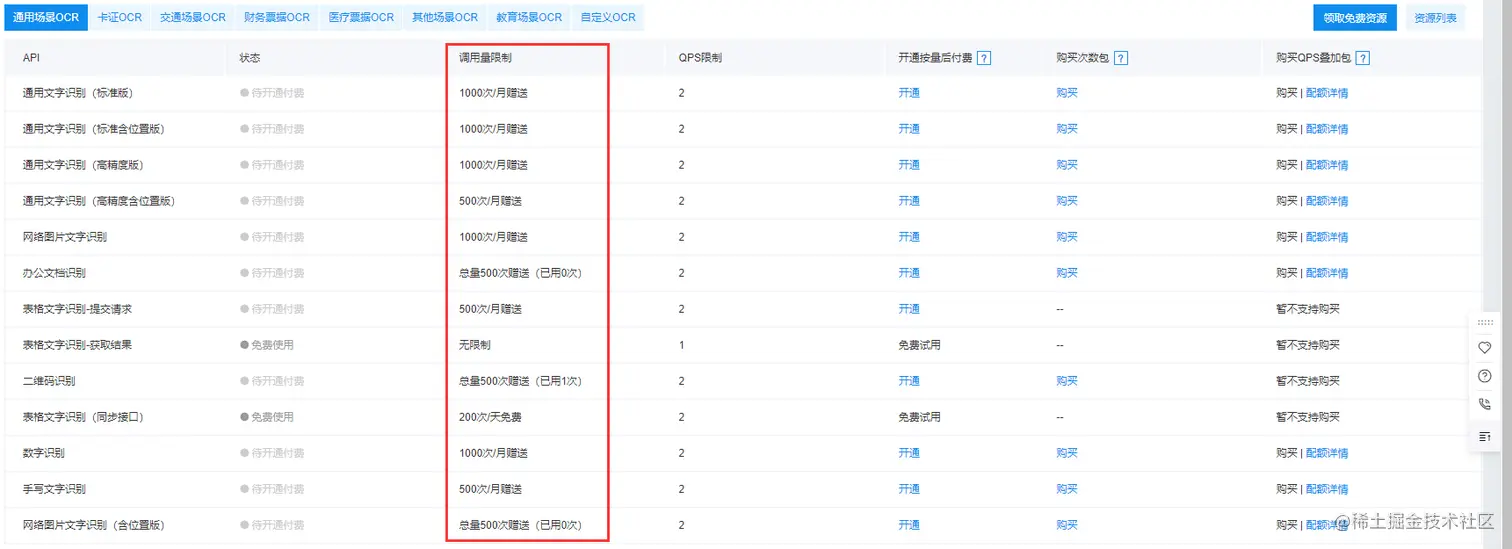Click 开通 for 通用文字识别（标准含位置版）
Screen dimensions: 1512x549
tap(909, 129)
